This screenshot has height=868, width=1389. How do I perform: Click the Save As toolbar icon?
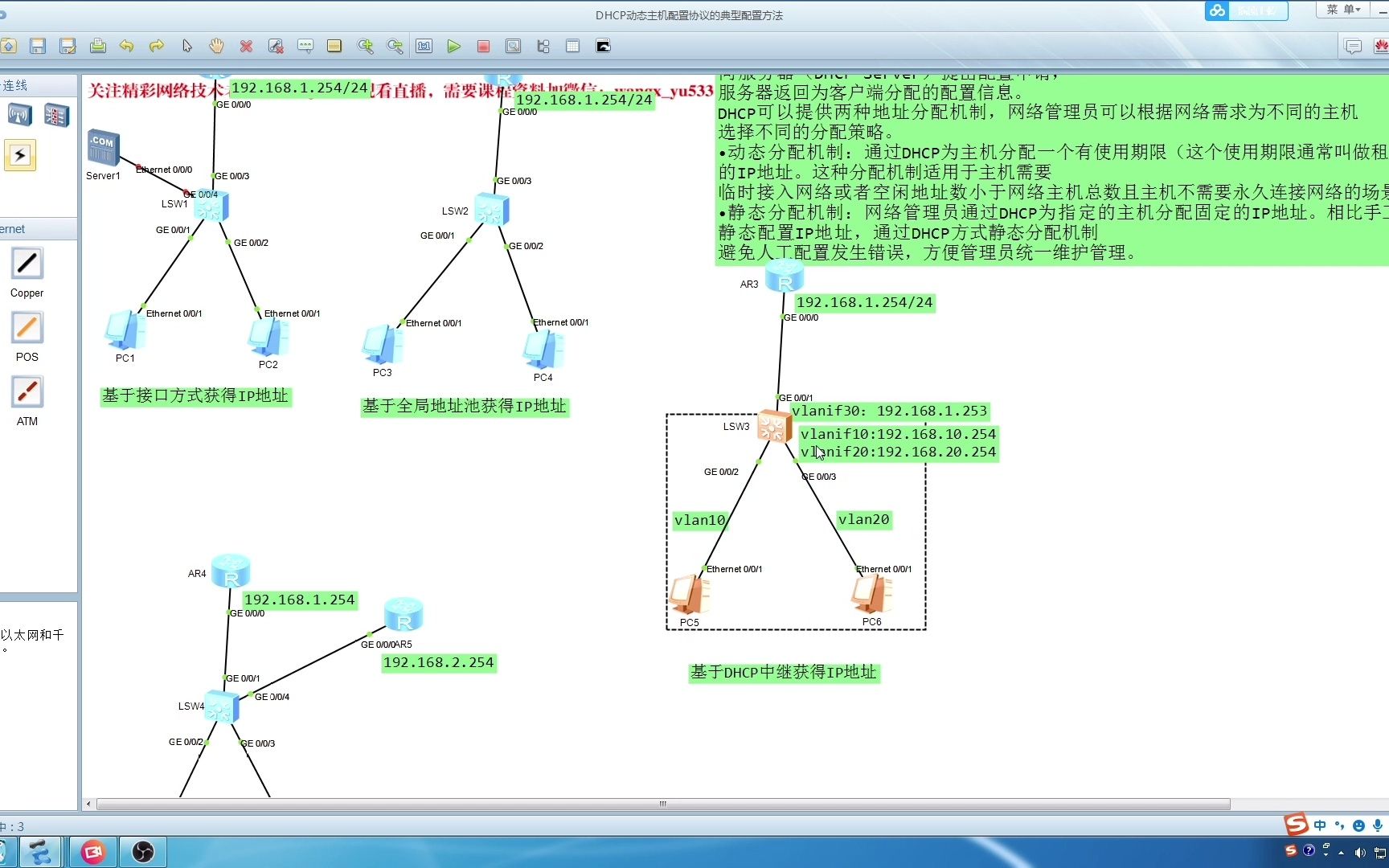pos(68,46)
